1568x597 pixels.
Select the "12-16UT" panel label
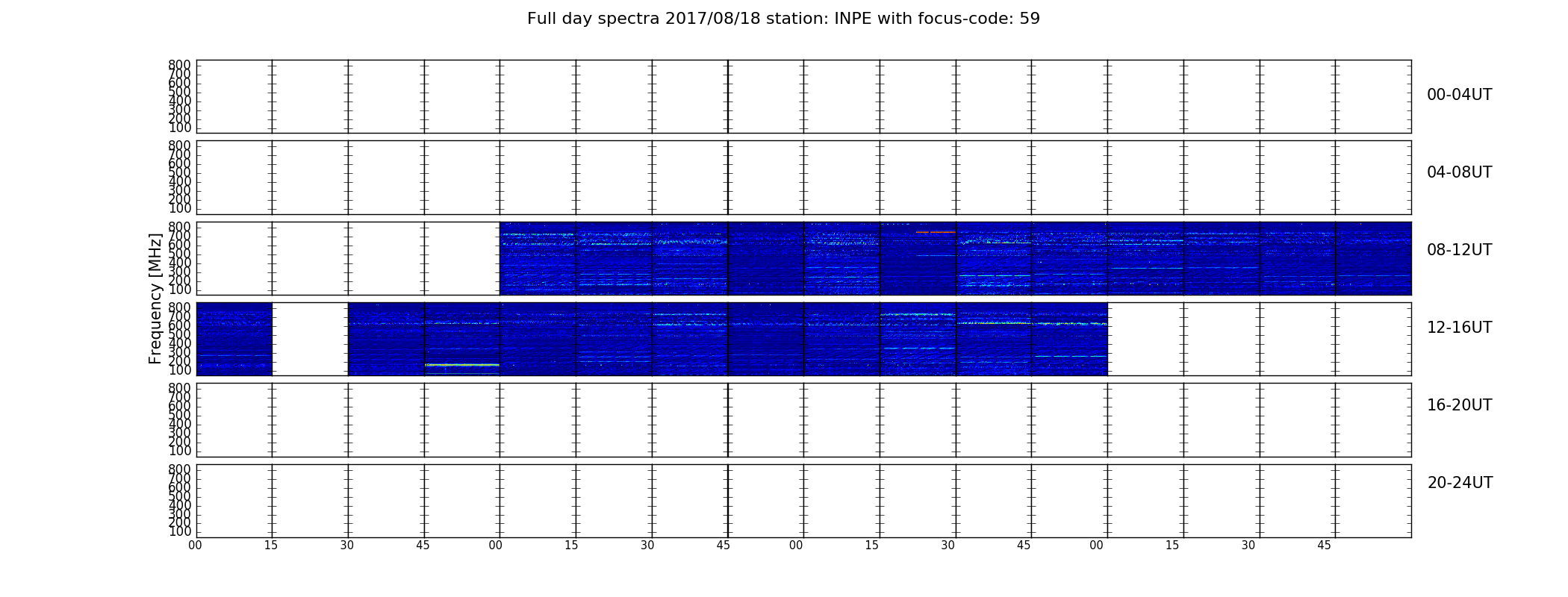coord(1460,328)
